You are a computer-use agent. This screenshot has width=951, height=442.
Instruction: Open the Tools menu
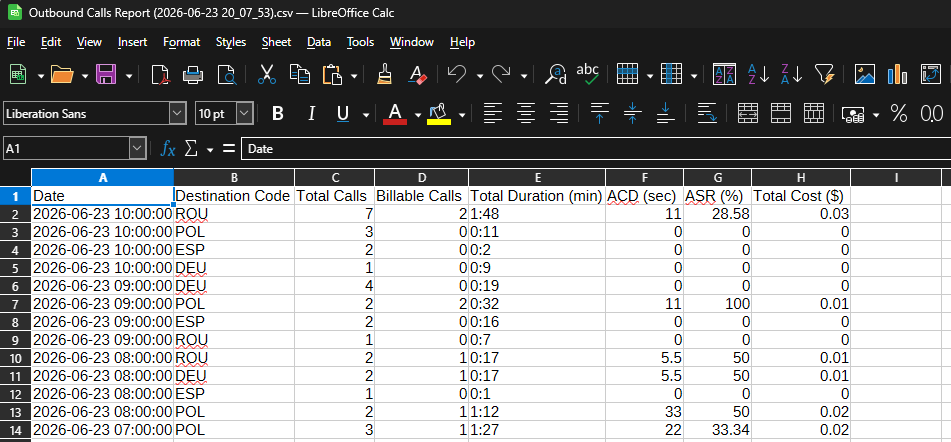coord(360,42)
